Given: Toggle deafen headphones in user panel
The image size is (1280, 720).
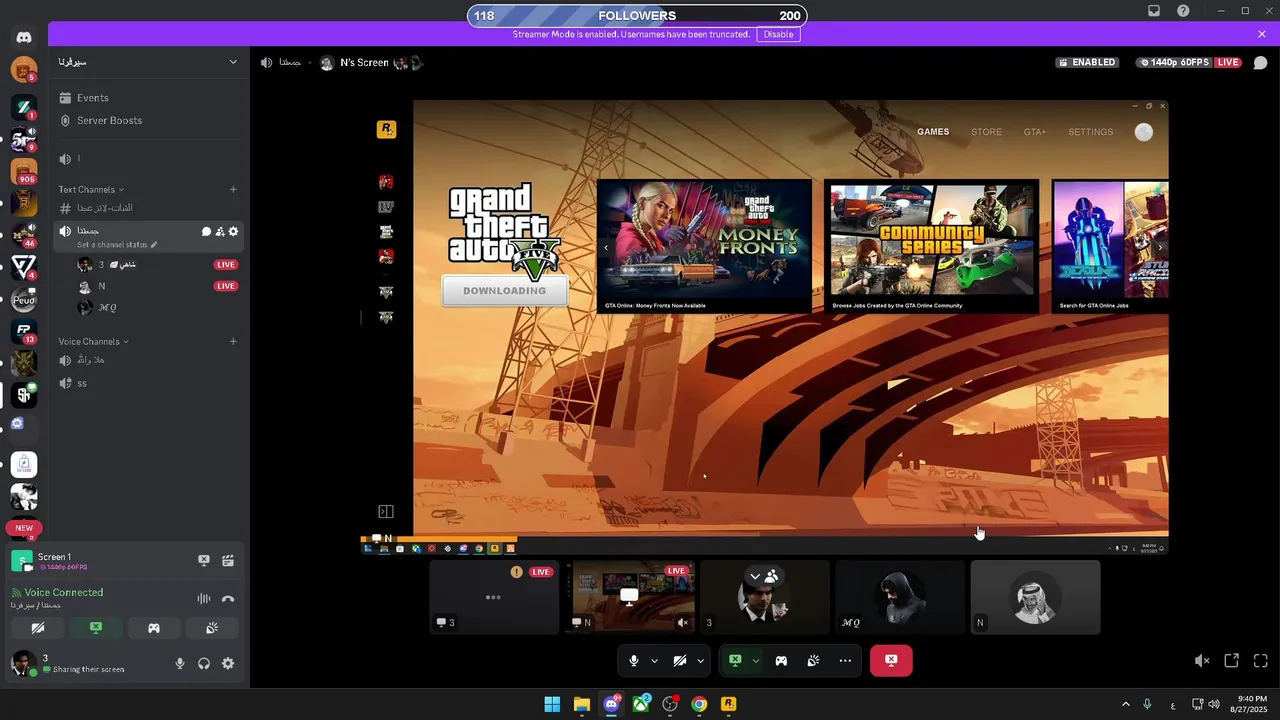Looking at the screenshot, I should tap(204, 663).
